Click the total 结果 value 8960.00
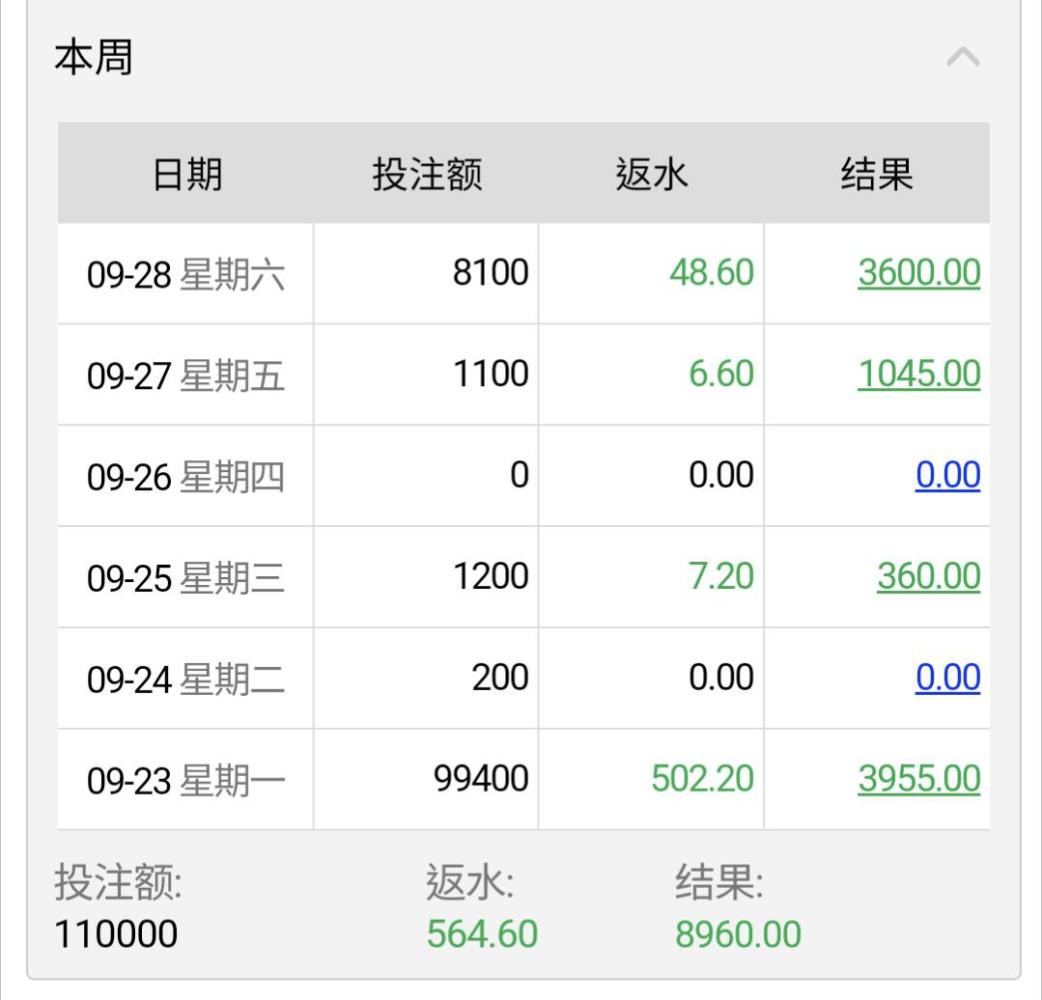The image size is (1042, 1000). [738, 934]
